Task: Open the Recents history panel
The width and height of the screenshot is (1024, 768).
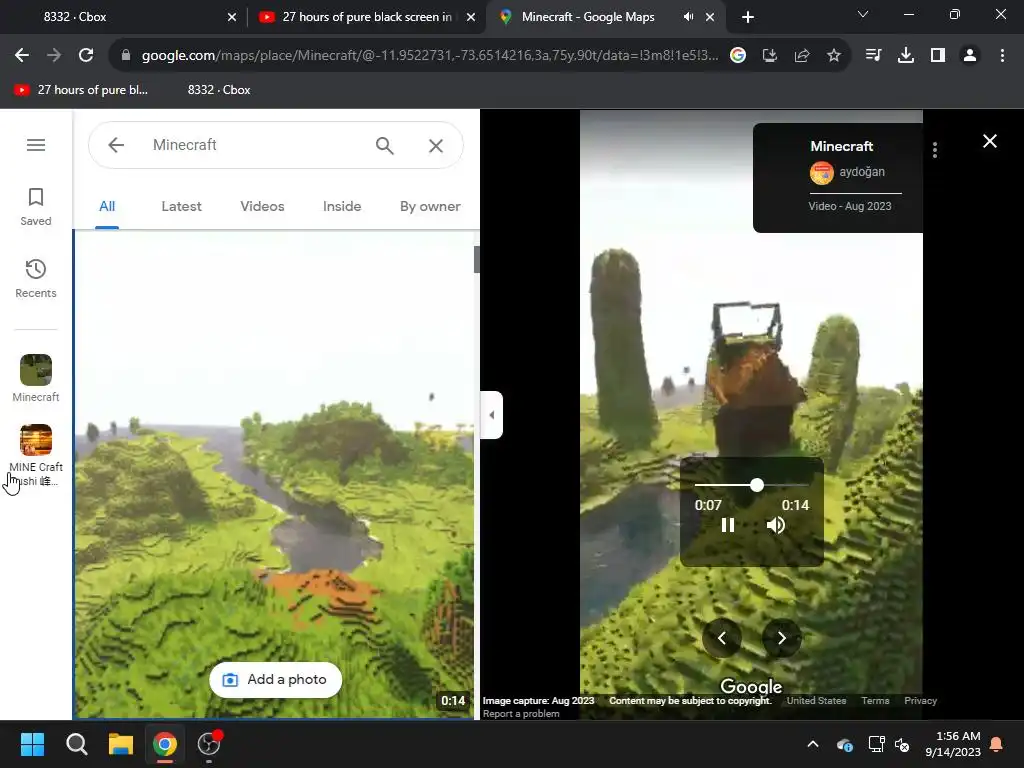Action: coord(36,279)
